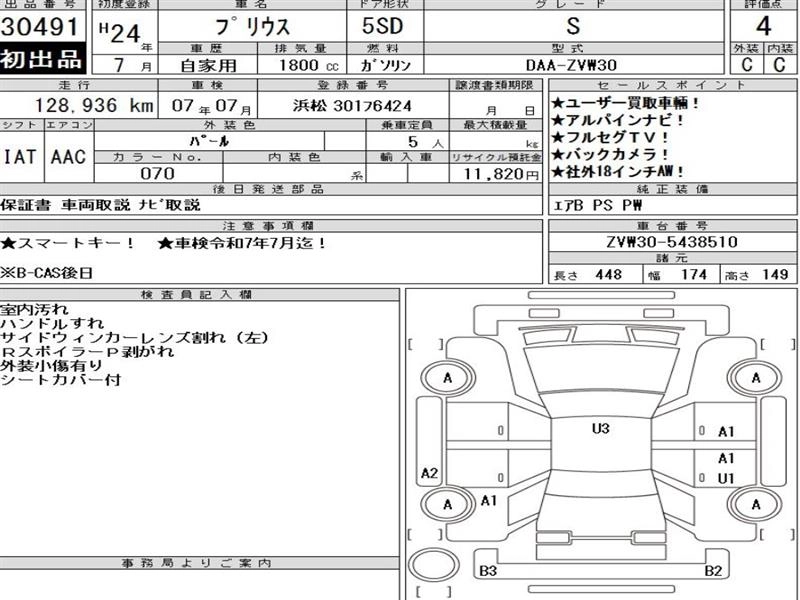Screen dimensions: 800x600
Task: Click the セールスポイント header
Action: click(671, 85)
